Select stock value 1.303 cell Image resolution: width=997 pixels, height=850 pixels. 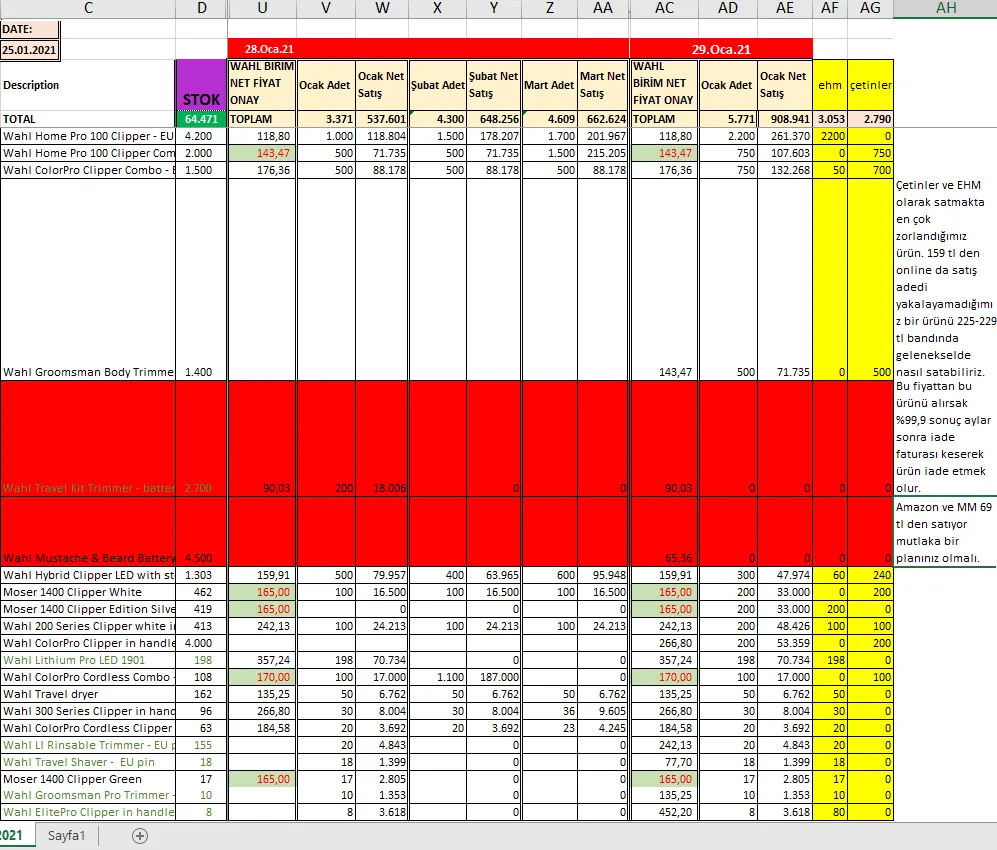(201, 575)
